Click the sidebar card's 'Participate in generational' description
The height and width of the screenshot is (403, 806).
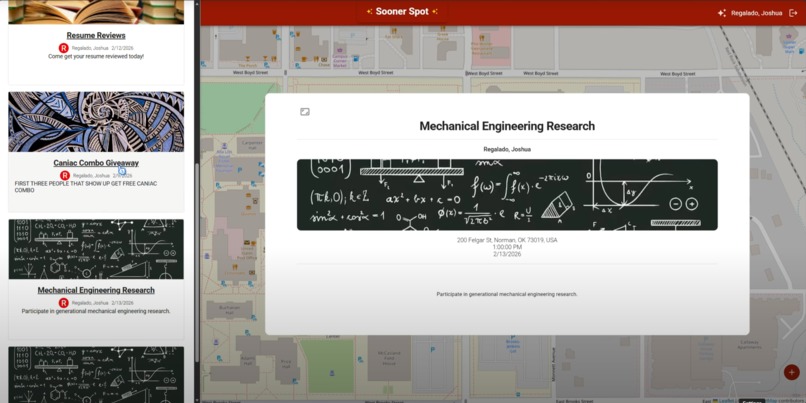pos(96,311)
